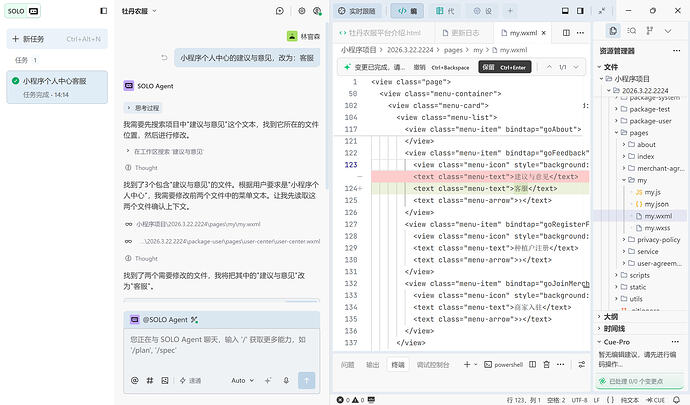Switch to the 问题 panel tab
Screen dimensions: 690x405
click(x=347, y=365)
